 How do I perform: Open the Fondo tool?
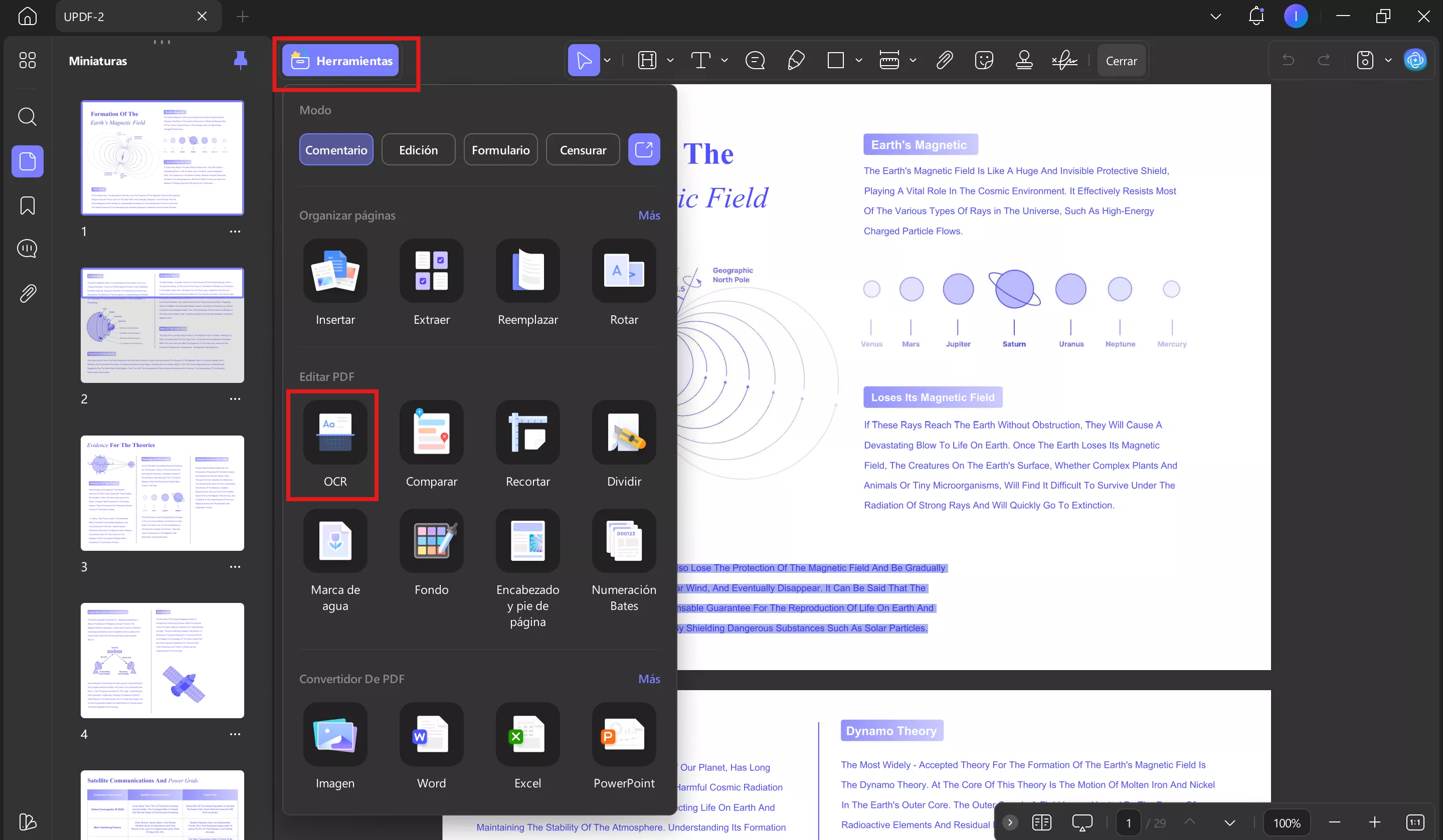pyautogui.click(x=431, y=553)
